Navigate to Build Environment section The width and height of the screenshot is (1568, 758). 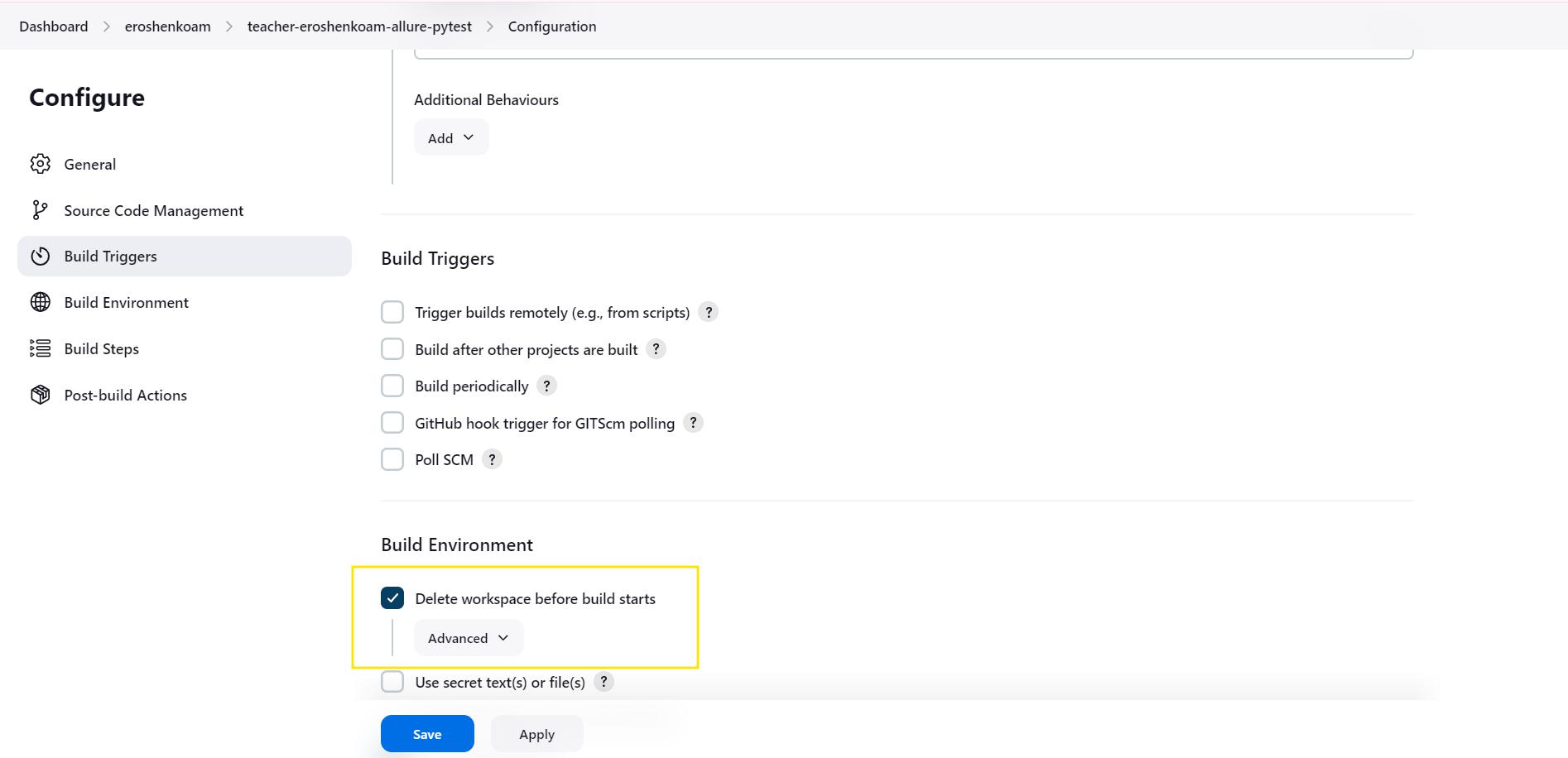(x=184, y=303)
